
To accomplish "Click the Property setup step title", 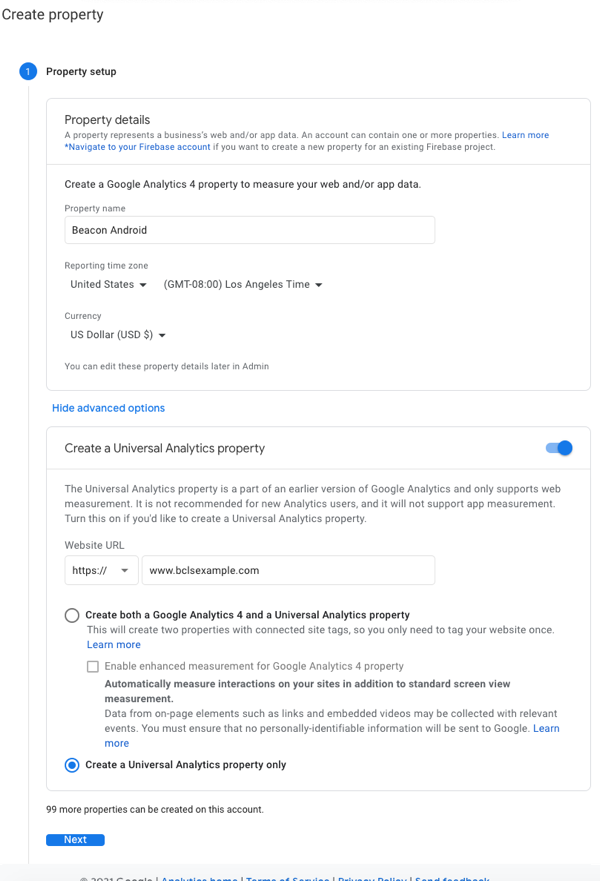I will click(x=81, y=72).
